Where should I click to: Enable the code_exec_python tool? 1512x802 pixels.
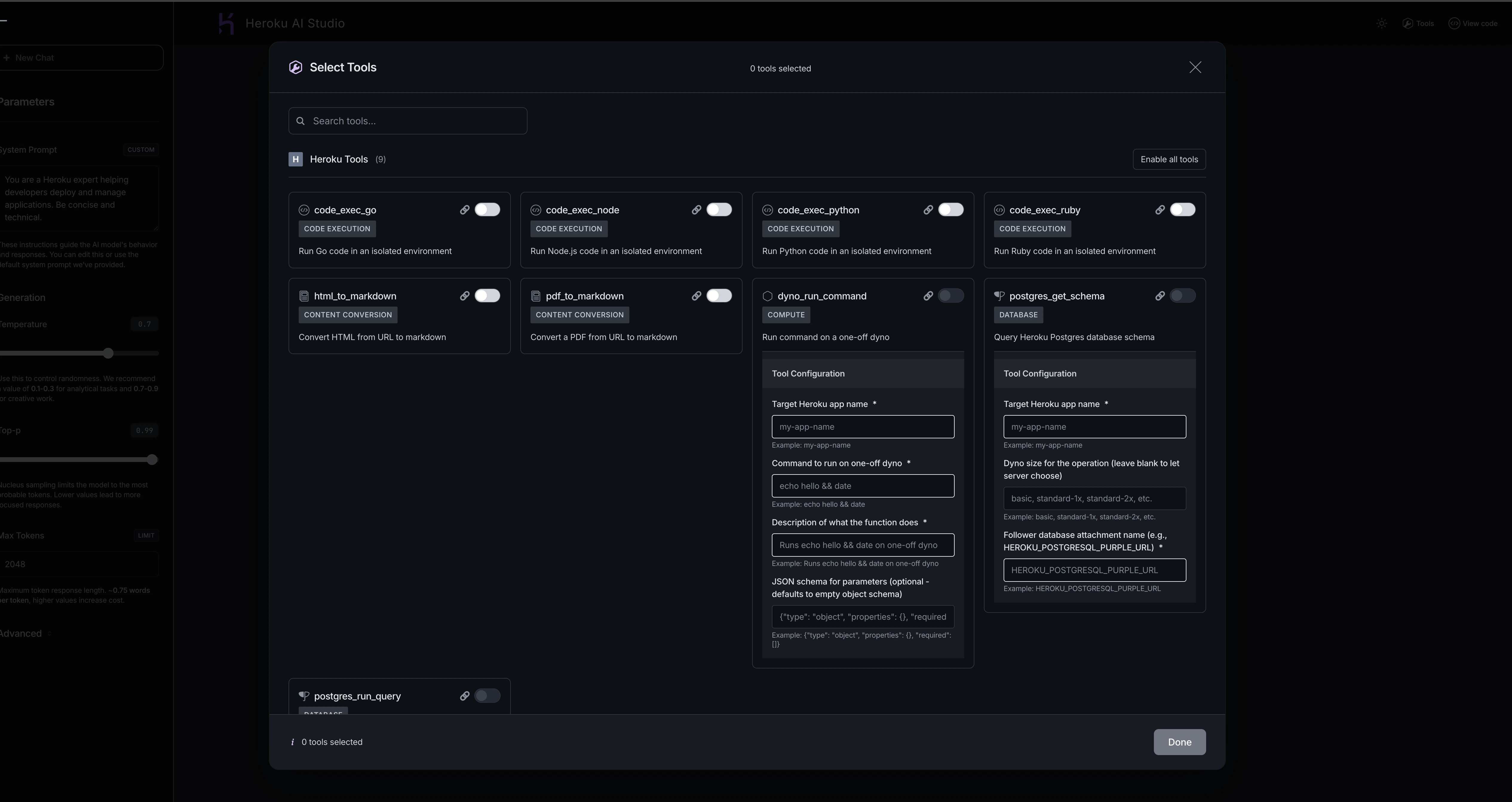951,209
